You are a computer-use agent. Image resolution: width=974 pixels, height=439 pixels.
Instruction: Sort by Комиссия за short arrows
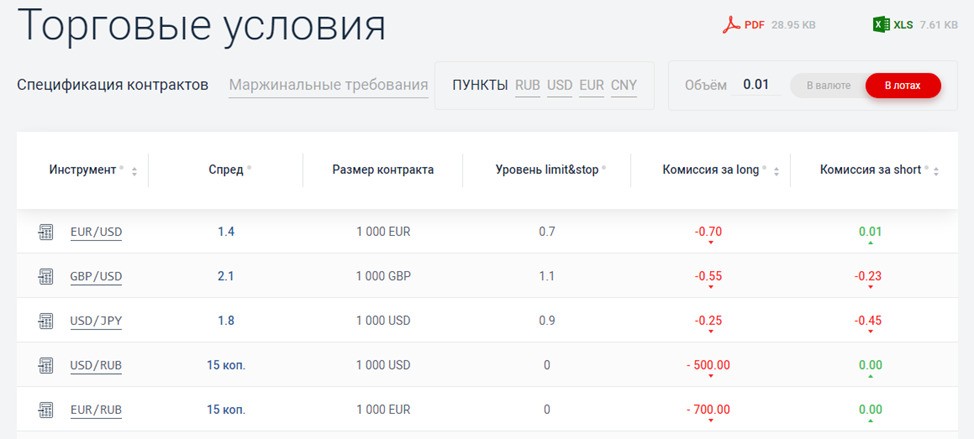(936, 171)
